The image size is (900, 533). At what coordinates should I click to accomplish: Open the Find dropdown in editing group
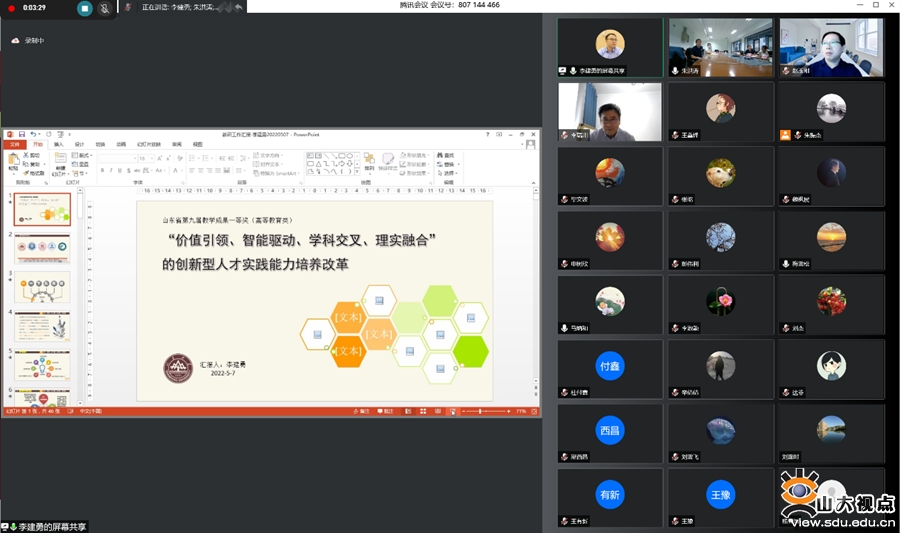pyautogui.click(x=448, y=155)
